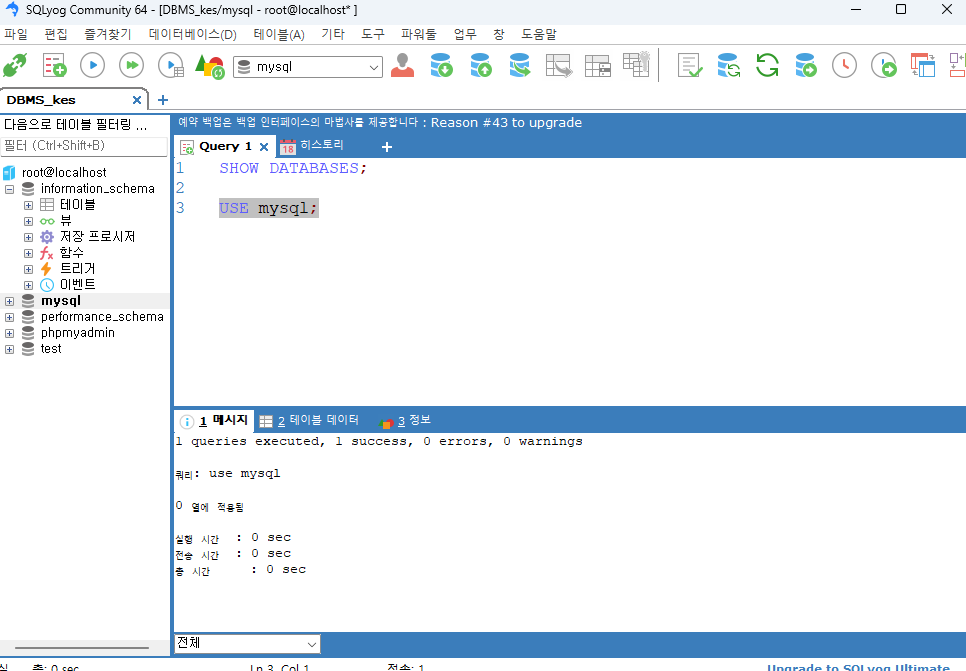
Task: Expand the mysql database node
Action: (9, 301)
